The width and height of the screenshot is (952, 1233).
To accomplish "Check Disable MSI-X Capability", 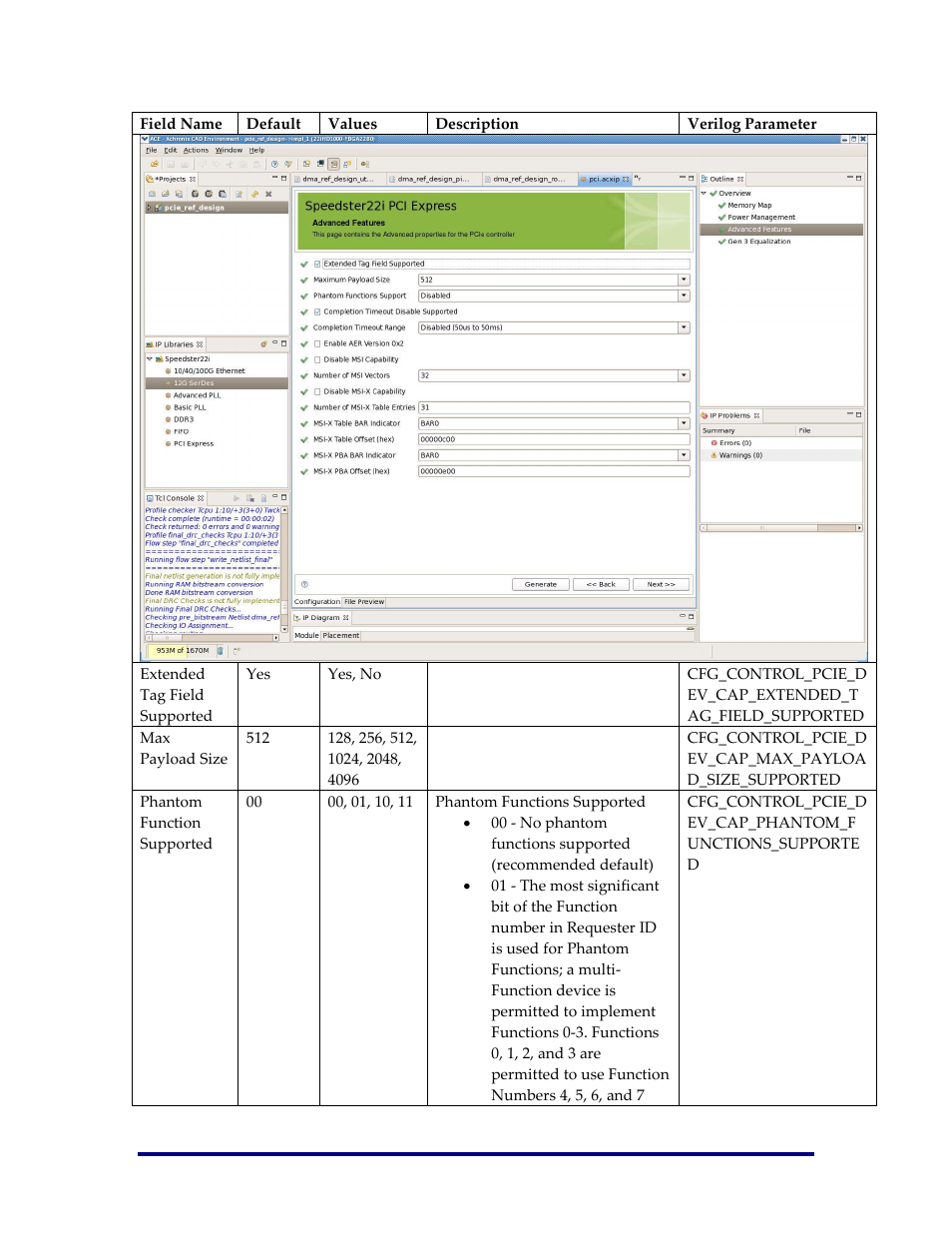I will click(x=317, y=391).
